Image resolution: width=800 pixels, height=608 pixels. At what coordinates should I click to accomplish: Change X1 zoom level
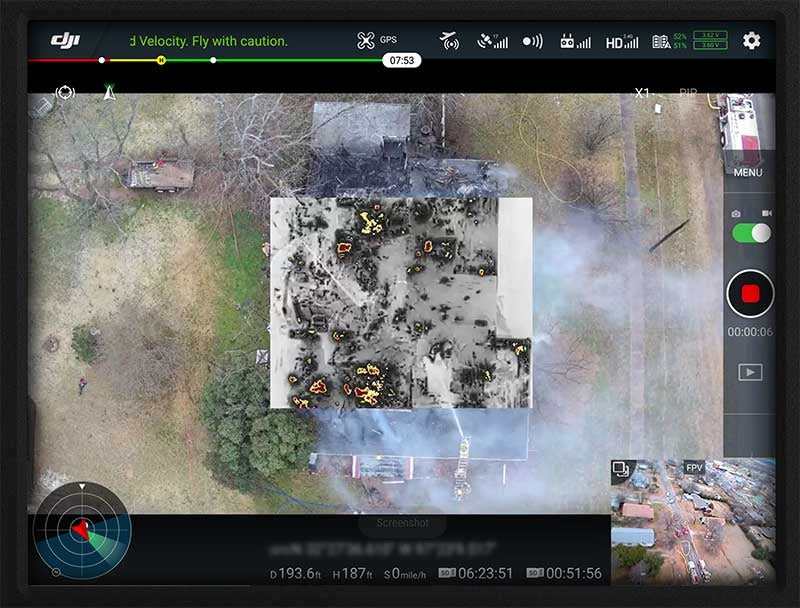[x=642, y=93]
